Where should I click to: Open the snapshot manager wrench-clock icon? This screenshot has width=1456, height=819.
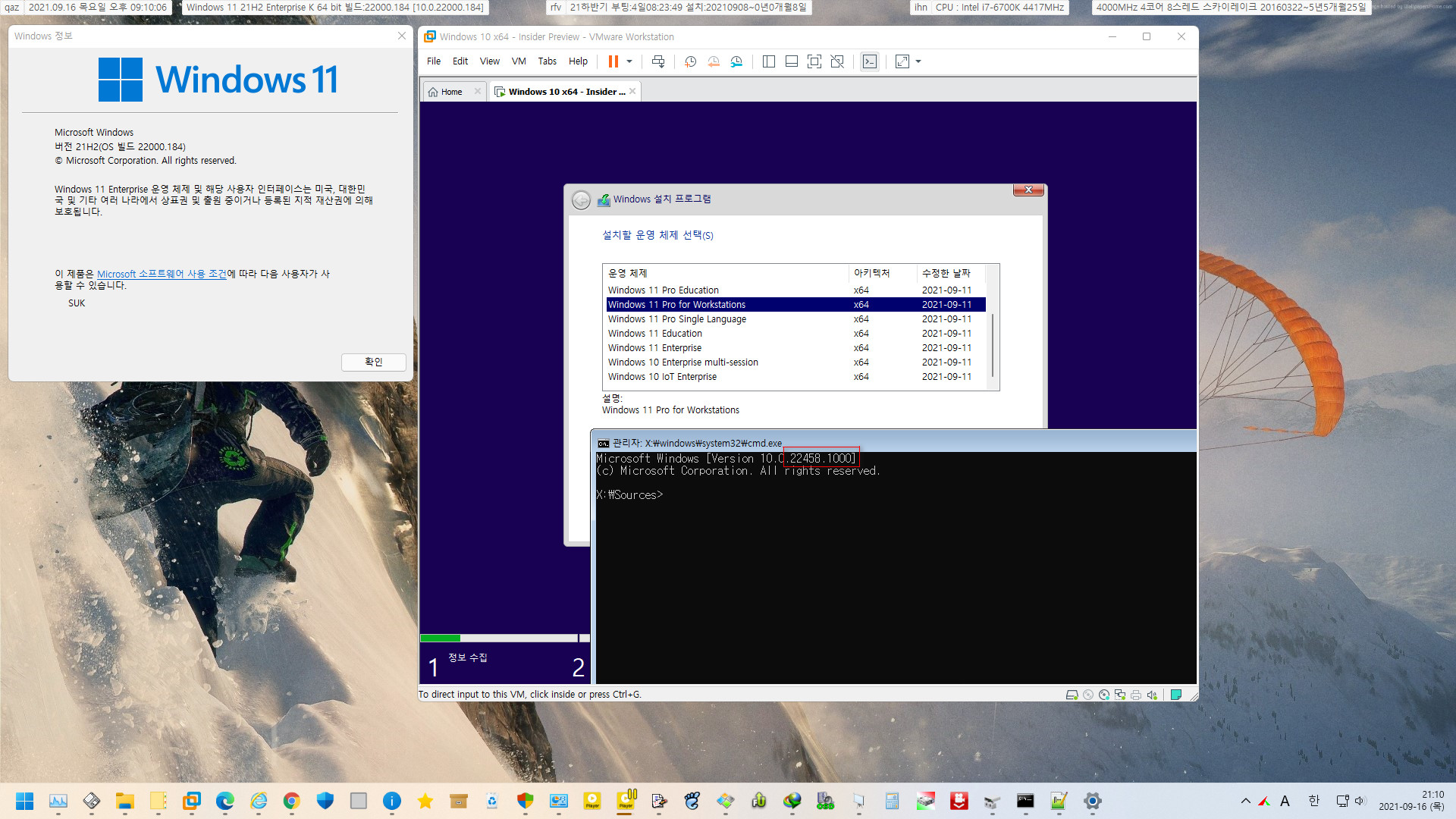(736, 61)
